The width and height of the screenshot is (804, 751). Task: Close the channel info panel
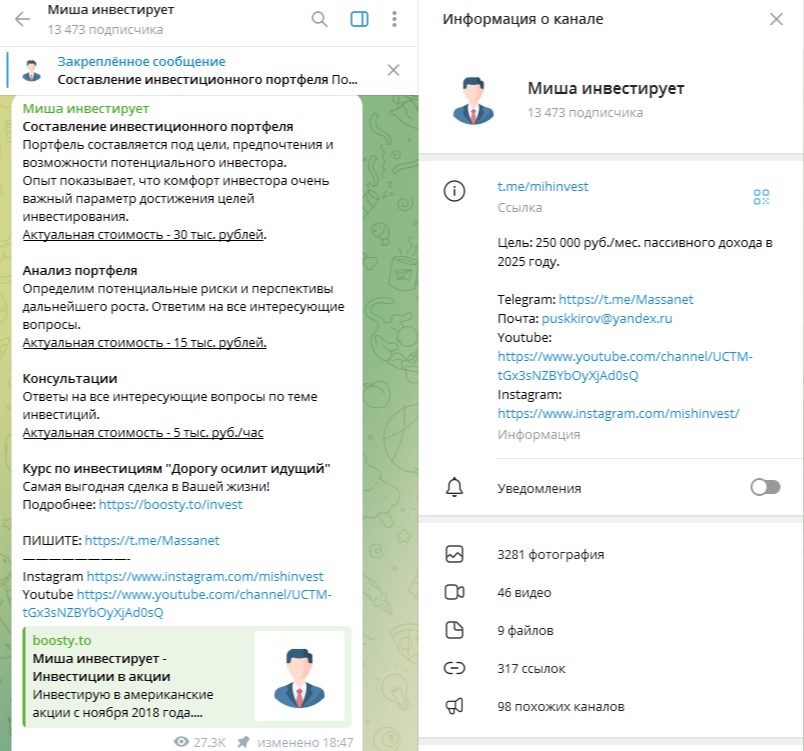tap(776, 19)
